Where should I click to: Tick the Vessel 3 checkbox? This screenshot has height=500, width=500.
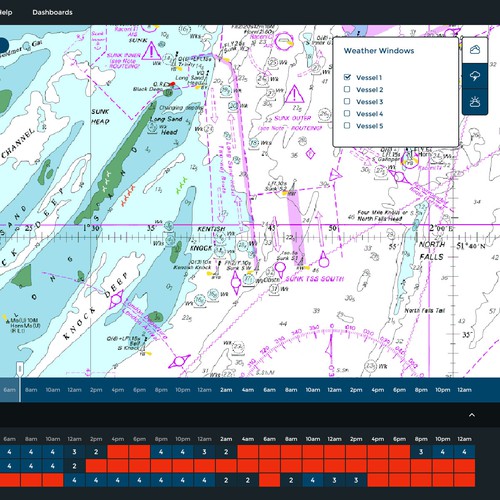[347, 101]
